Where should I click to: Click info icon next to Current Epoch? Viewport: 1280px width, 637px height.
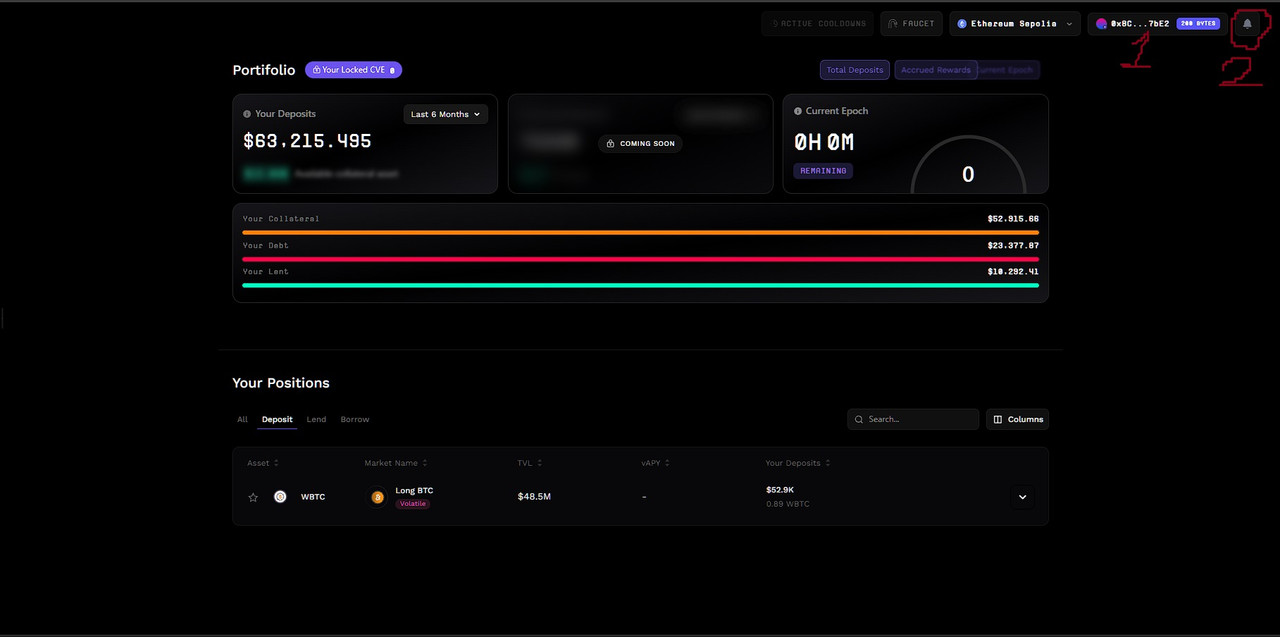coord(798,111)
